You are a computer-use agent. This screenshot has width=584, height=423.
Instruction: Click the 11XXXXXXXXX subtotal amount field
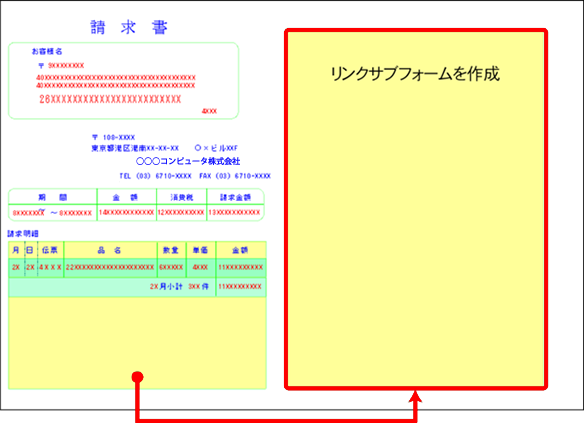tap(240, 286)
